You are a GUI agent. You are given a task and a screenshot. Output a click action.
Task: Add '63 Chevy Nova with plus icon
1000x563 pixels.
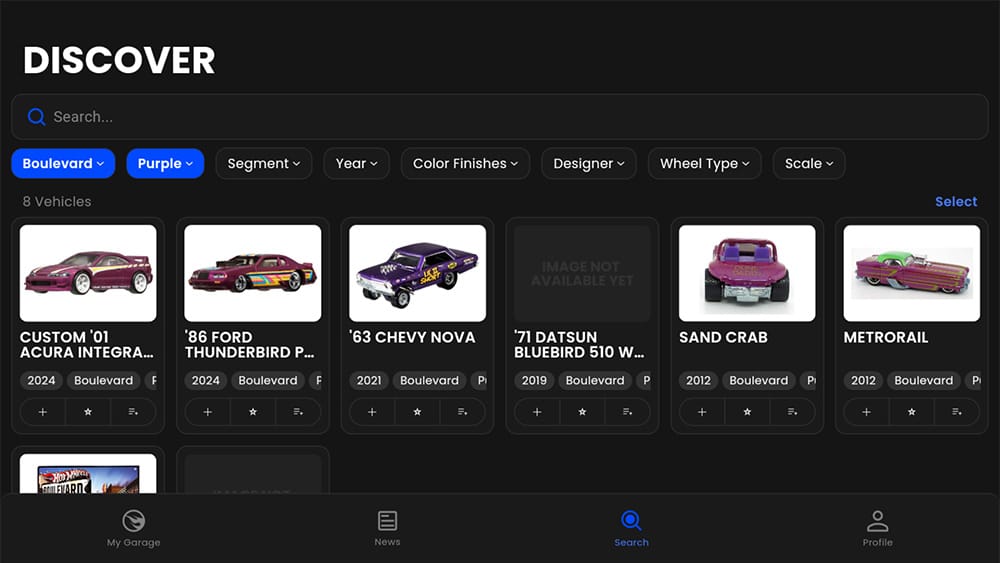372,412
